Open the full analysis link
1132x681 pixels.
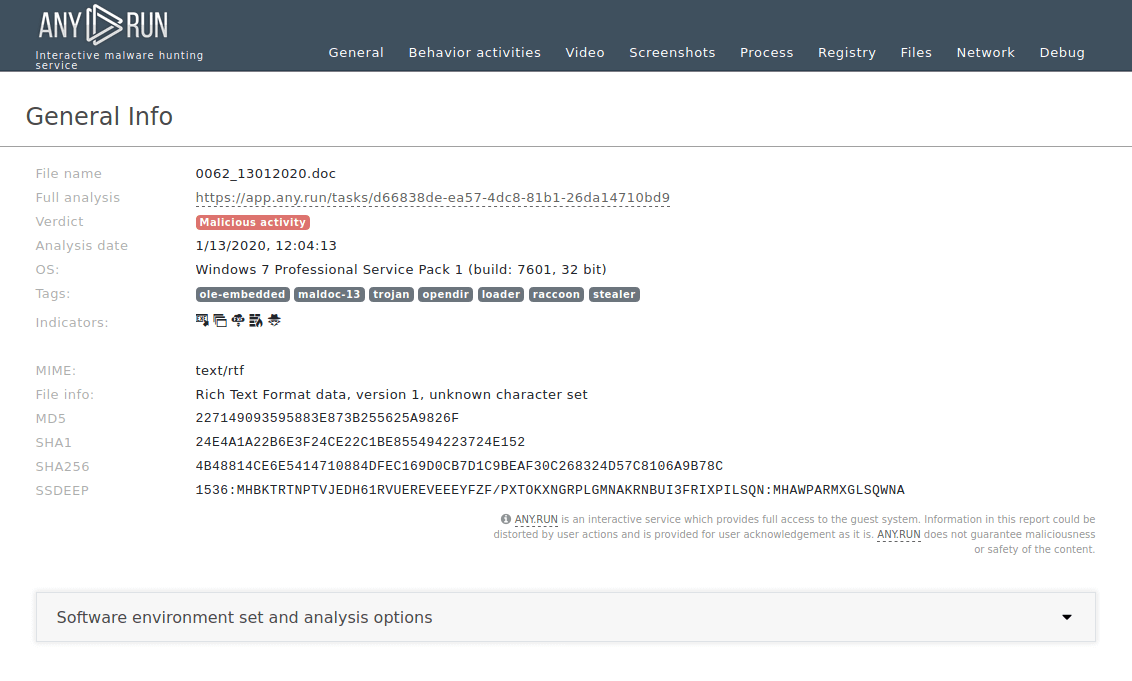tap(433, 197)
